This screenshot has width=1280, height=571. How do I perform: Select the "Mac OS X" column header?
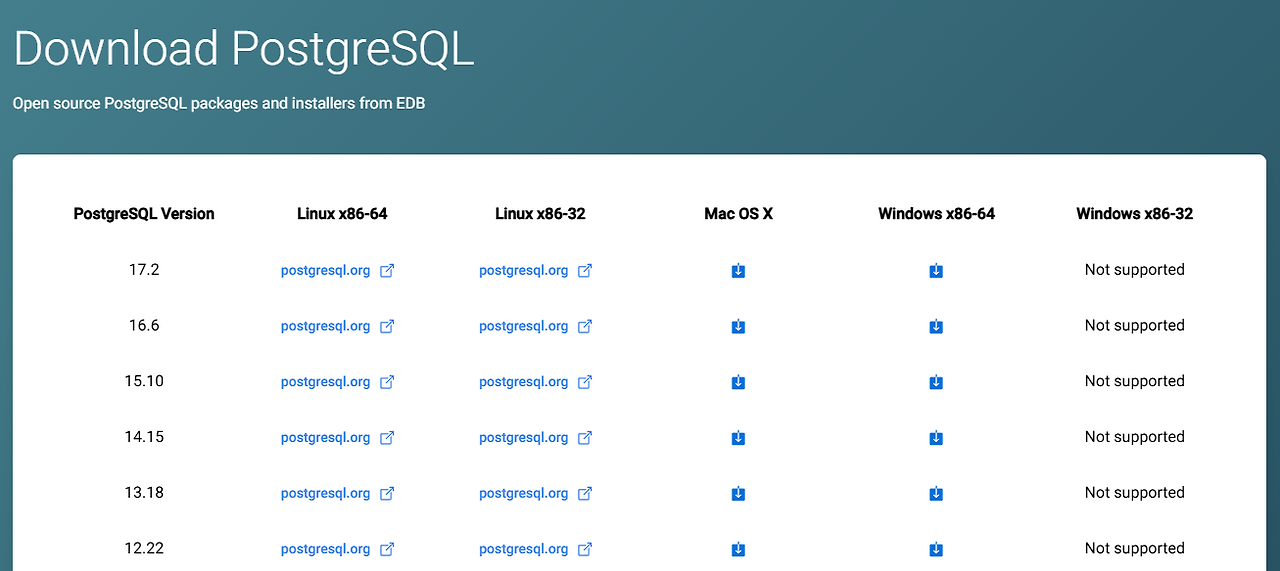click(x=738, y=214)
